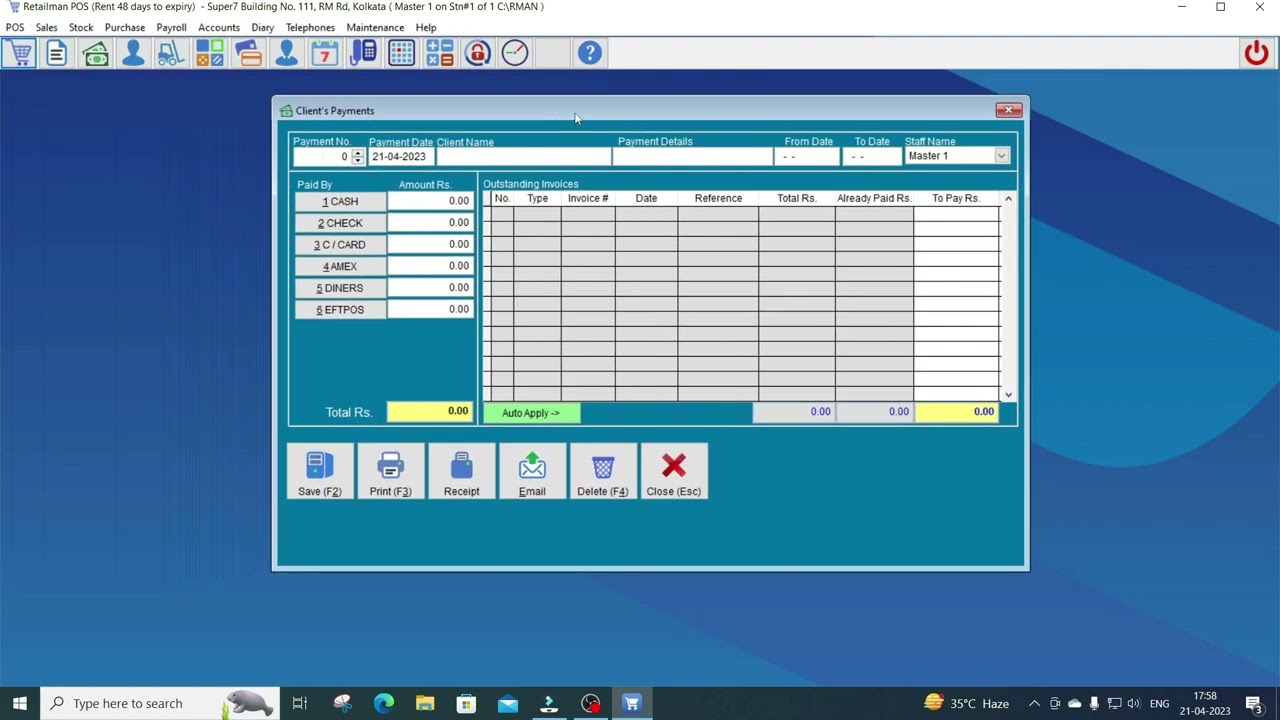Screen dimensions: 1280x720
Task: Click the EFTPOS amount field
Action: point(431,310)
